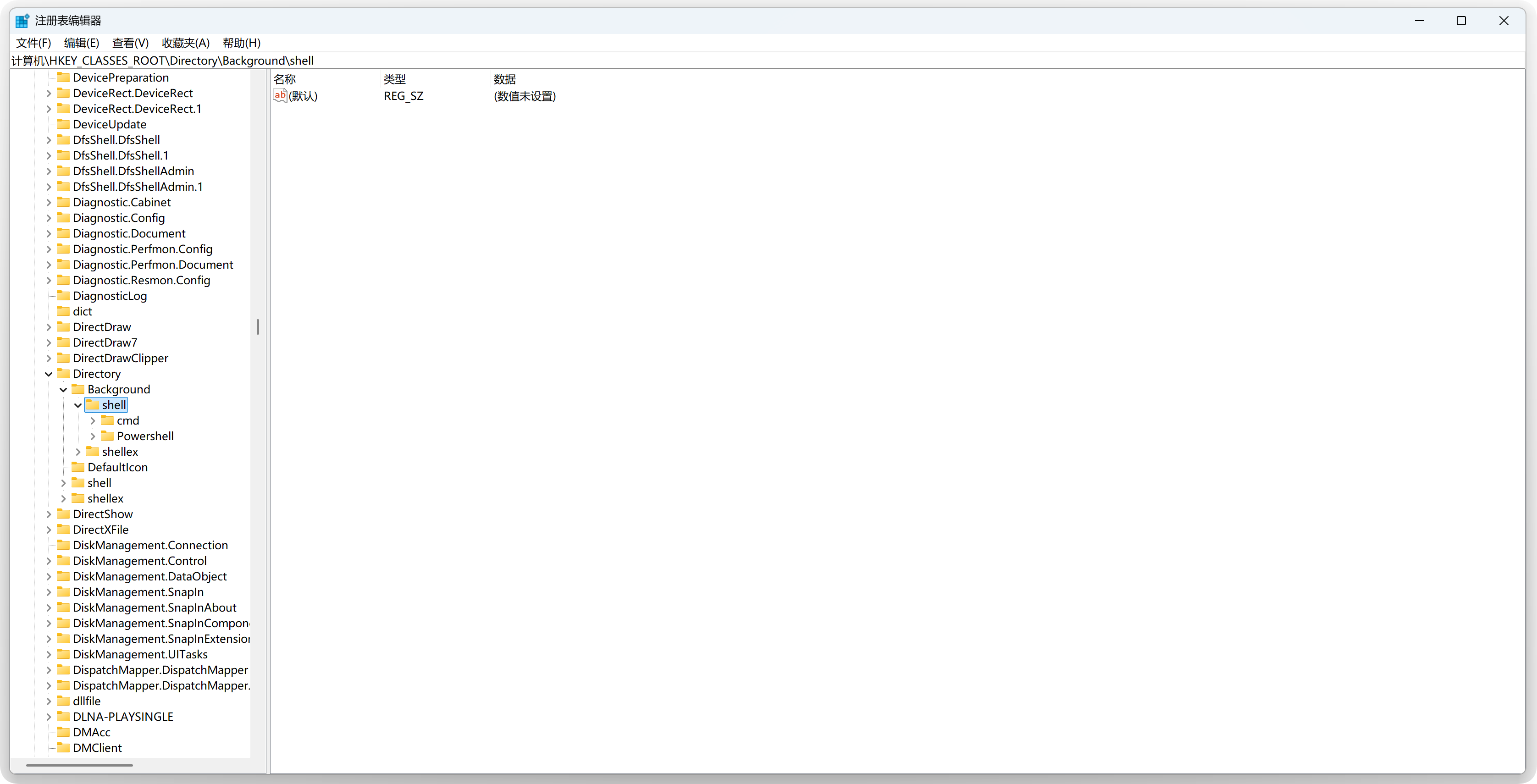Click the DMClient folder icon
The height and width of the screenshot is (784, 1537).
[63, 748]
